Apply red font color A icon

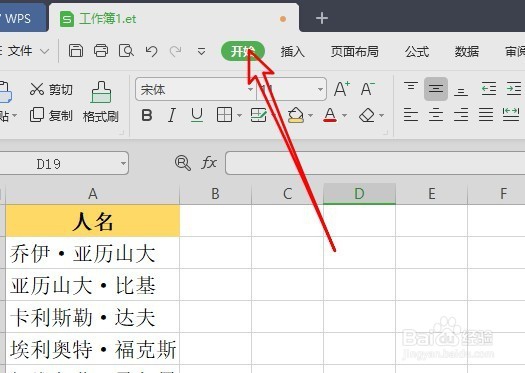coord(330,115)
